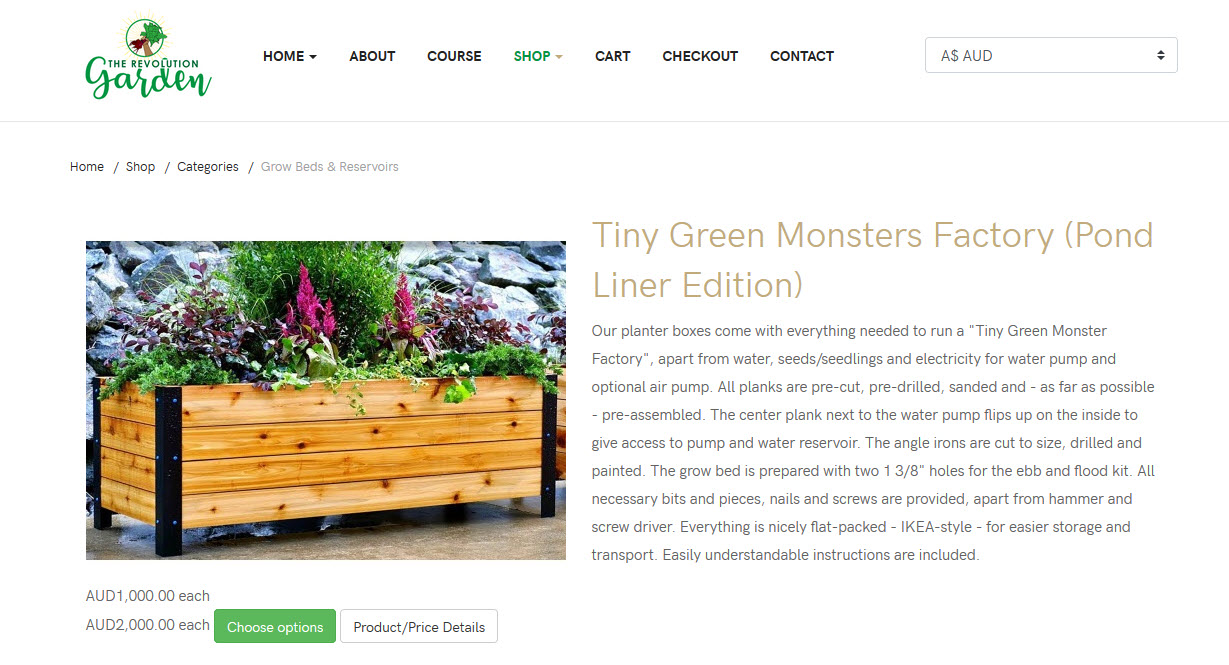Click the green Choose options button
1229x665 pixels.
tap(275, 627)
